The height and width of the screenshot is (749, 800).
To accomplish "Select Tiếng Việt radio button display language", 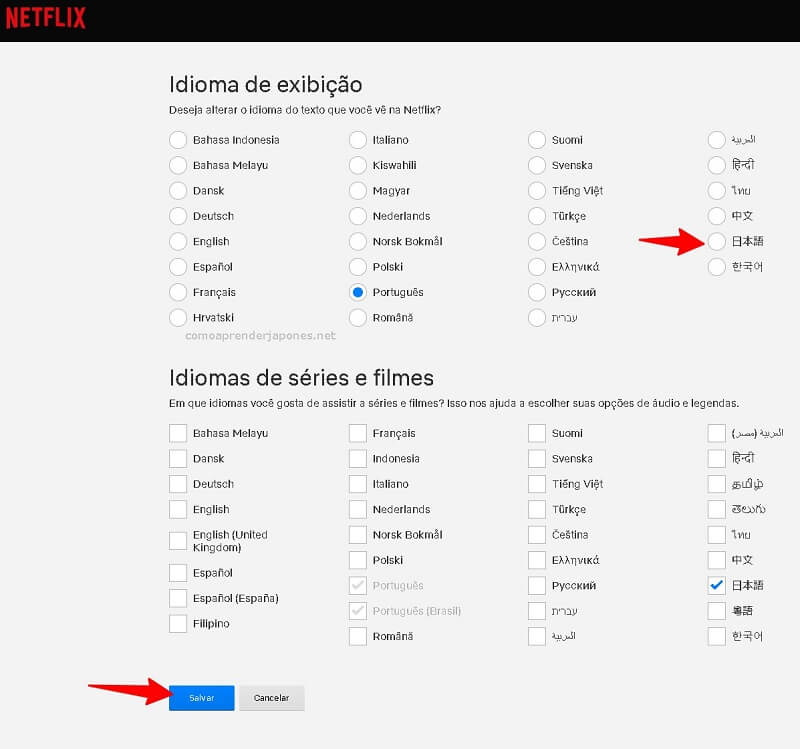I will [x=537, y=191].
